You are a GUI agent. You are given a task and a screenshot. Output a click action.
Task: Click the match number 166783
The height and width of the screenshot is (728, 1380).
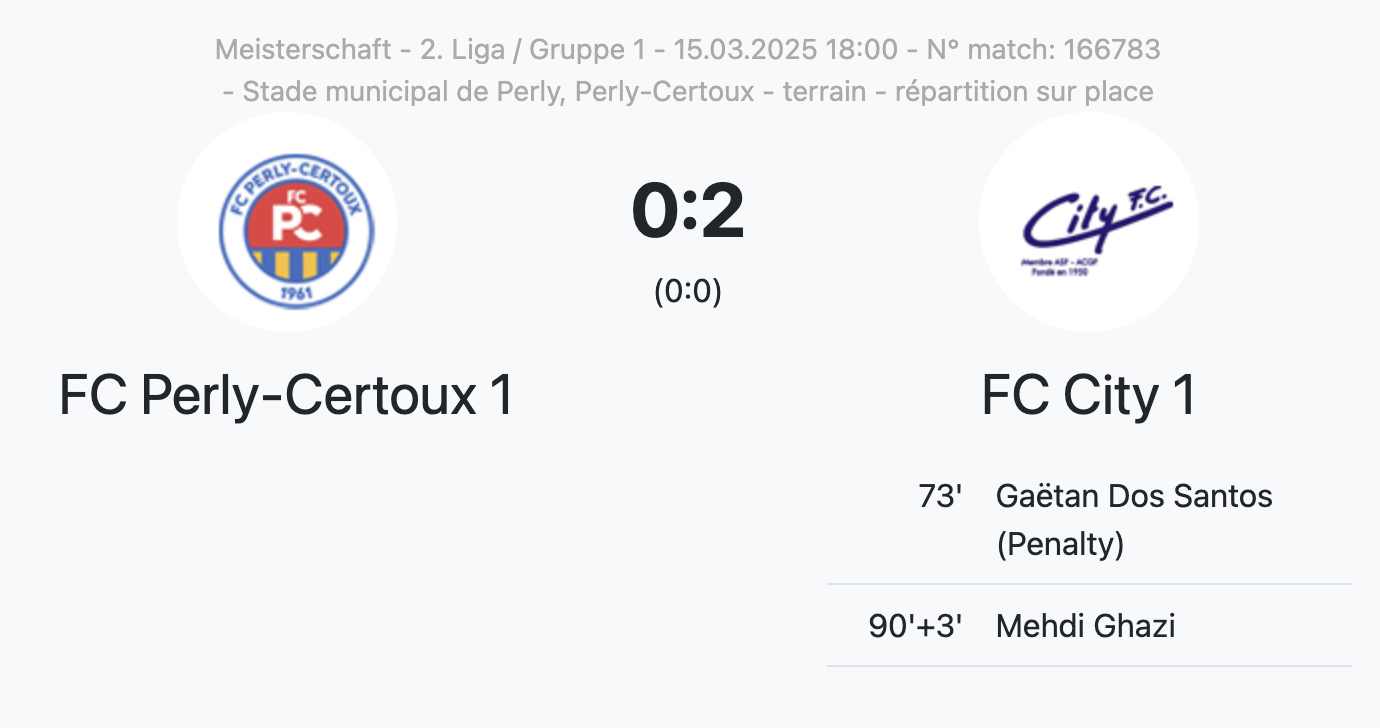click(x=1109, y=49)
